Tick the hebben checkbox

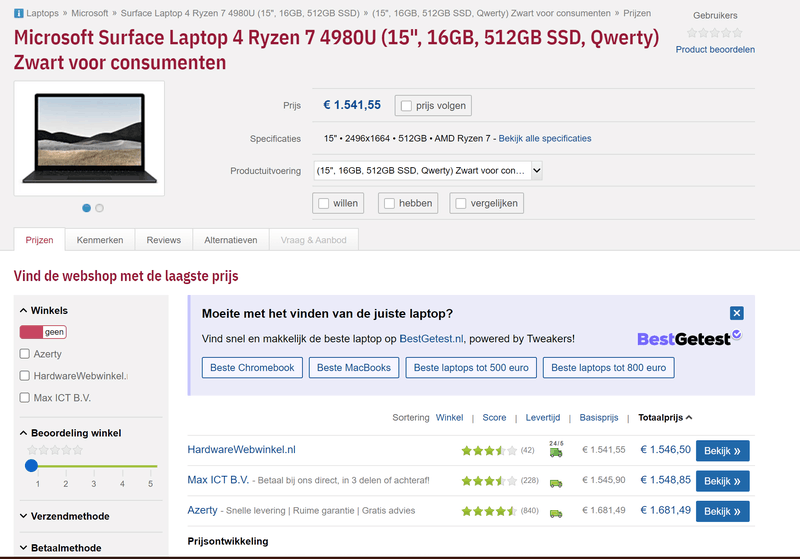point(389,204)
